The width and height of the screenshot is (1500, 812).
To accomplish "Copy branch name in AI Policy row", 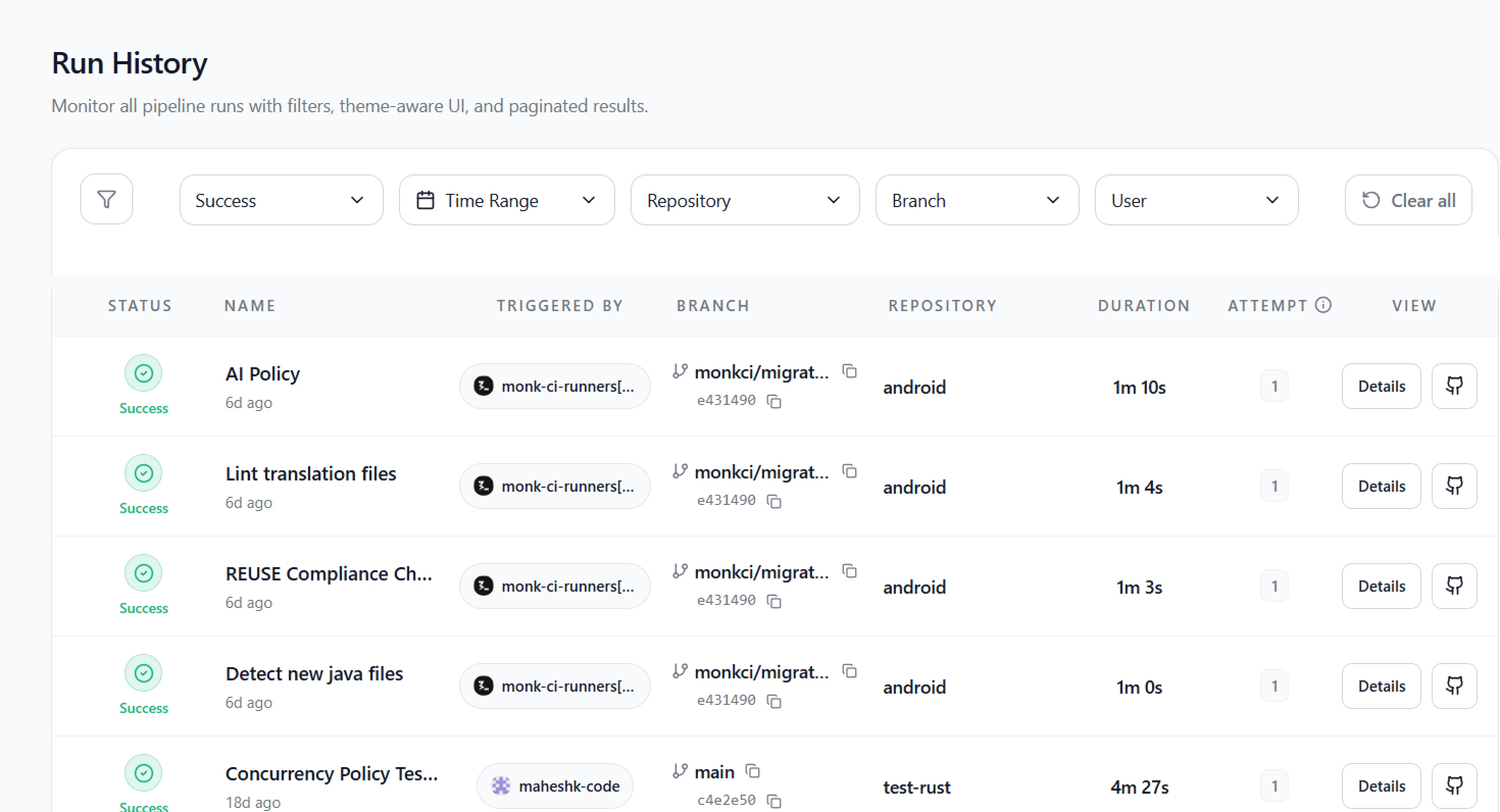I will (849, 371).
